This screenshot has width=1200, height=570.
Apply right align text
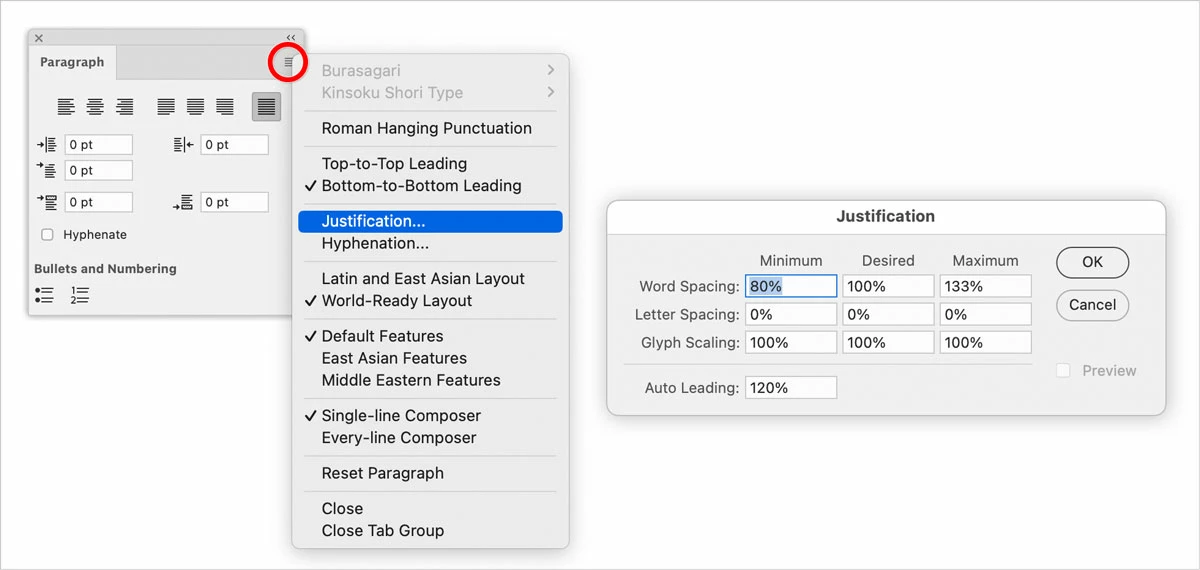point(125,106)
